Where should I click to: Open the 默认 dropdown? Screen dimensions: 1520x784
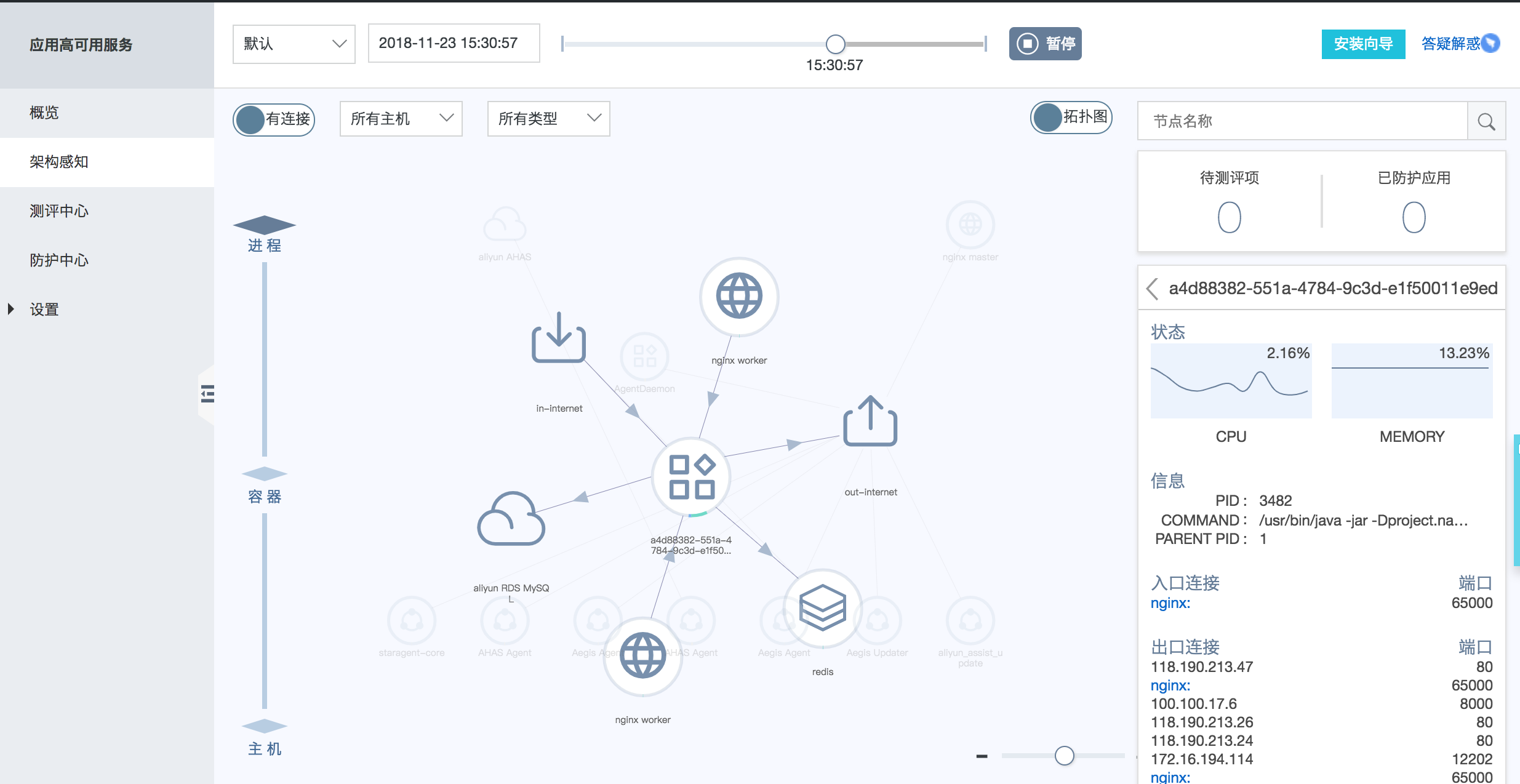coord(294,44)
